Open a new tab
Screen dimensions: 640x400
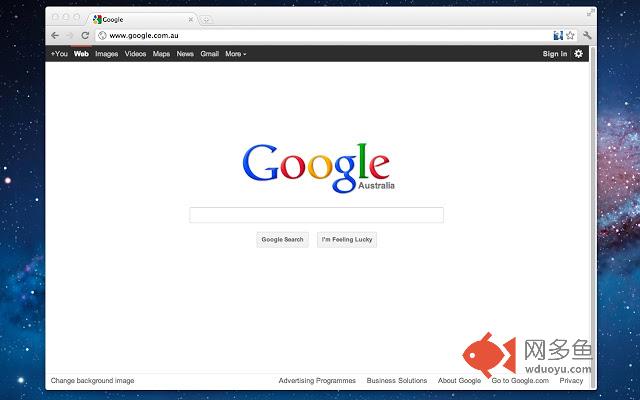coord(206,19)
